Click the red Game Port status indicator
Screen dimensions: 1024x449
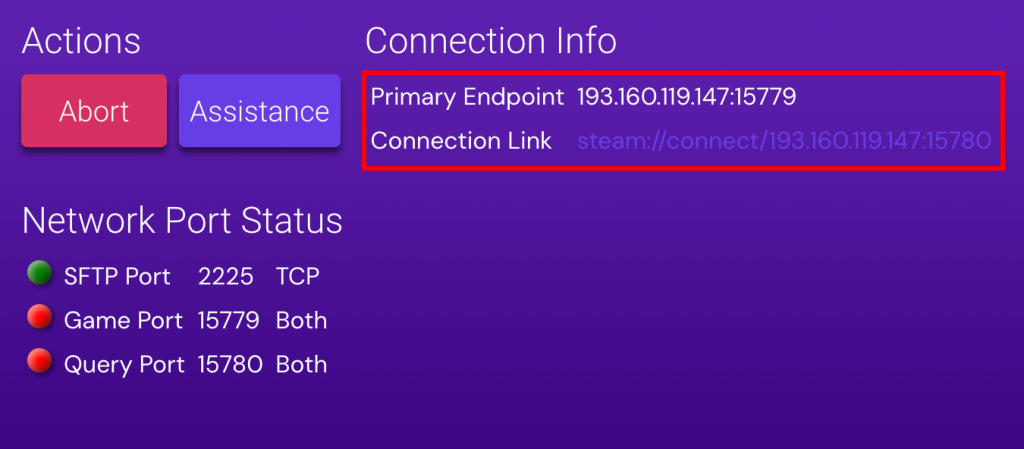click(x=40, y=318)
